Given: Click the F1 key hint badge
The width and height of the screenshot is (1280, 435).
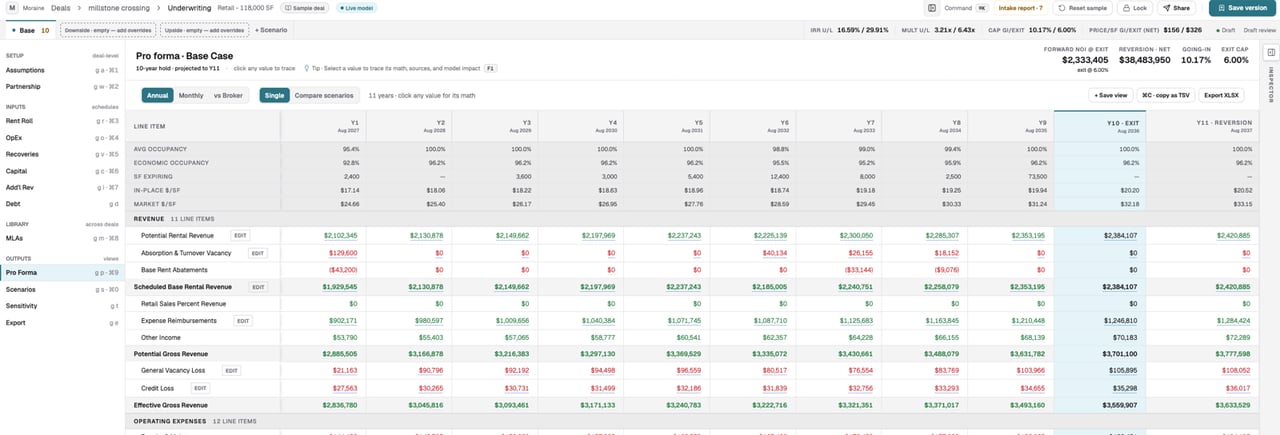Looking at the screenshot, I should point(490,69).
